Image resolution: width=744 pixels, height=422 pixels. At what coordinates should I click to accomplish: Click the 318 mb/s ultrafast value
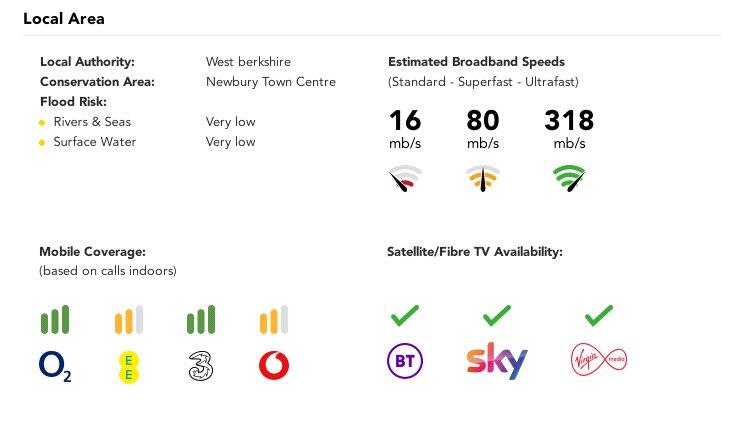click(569, 129)
